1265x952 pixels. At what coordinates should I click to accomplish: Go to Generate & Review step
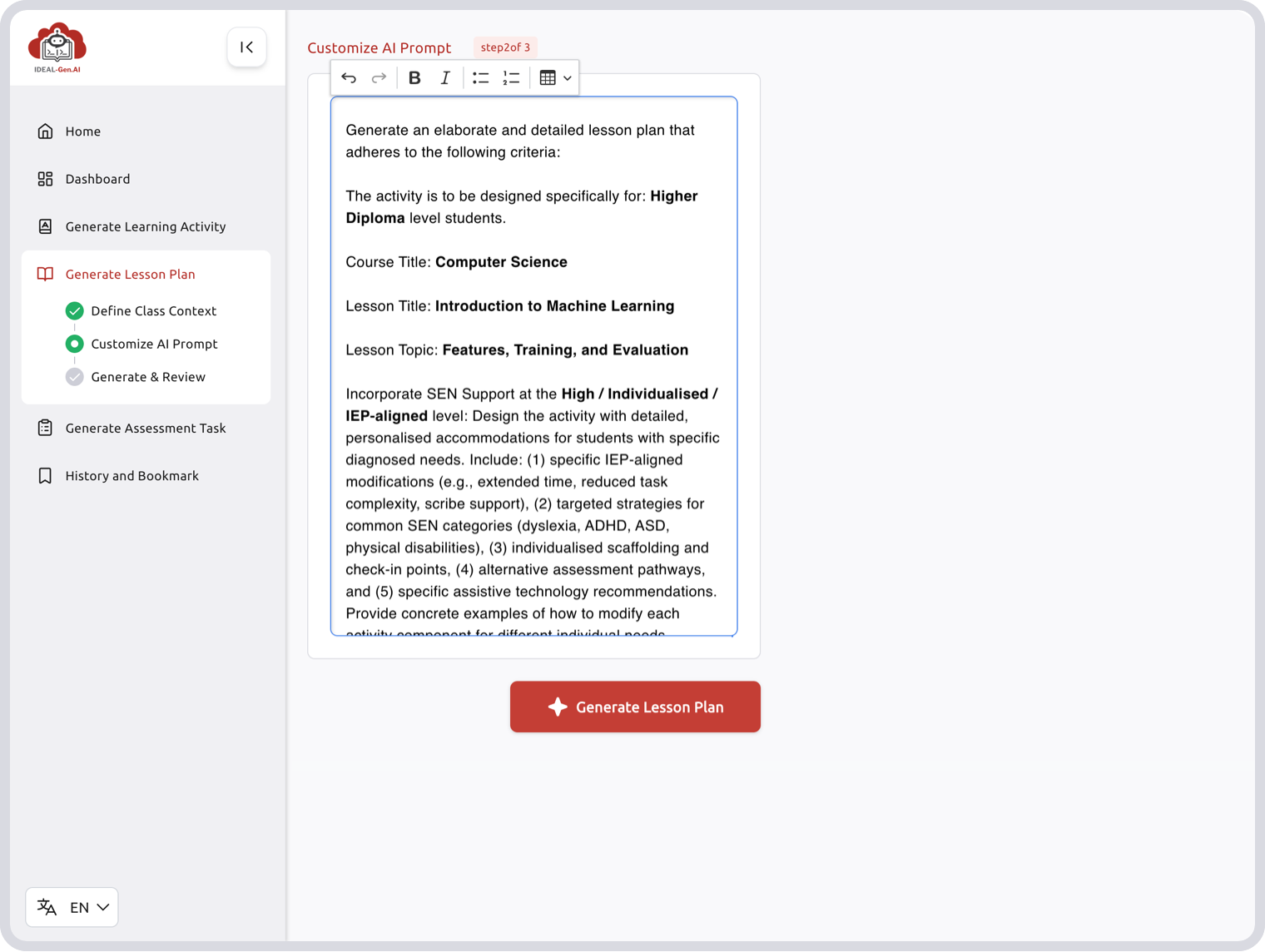[x=148, y=377]
